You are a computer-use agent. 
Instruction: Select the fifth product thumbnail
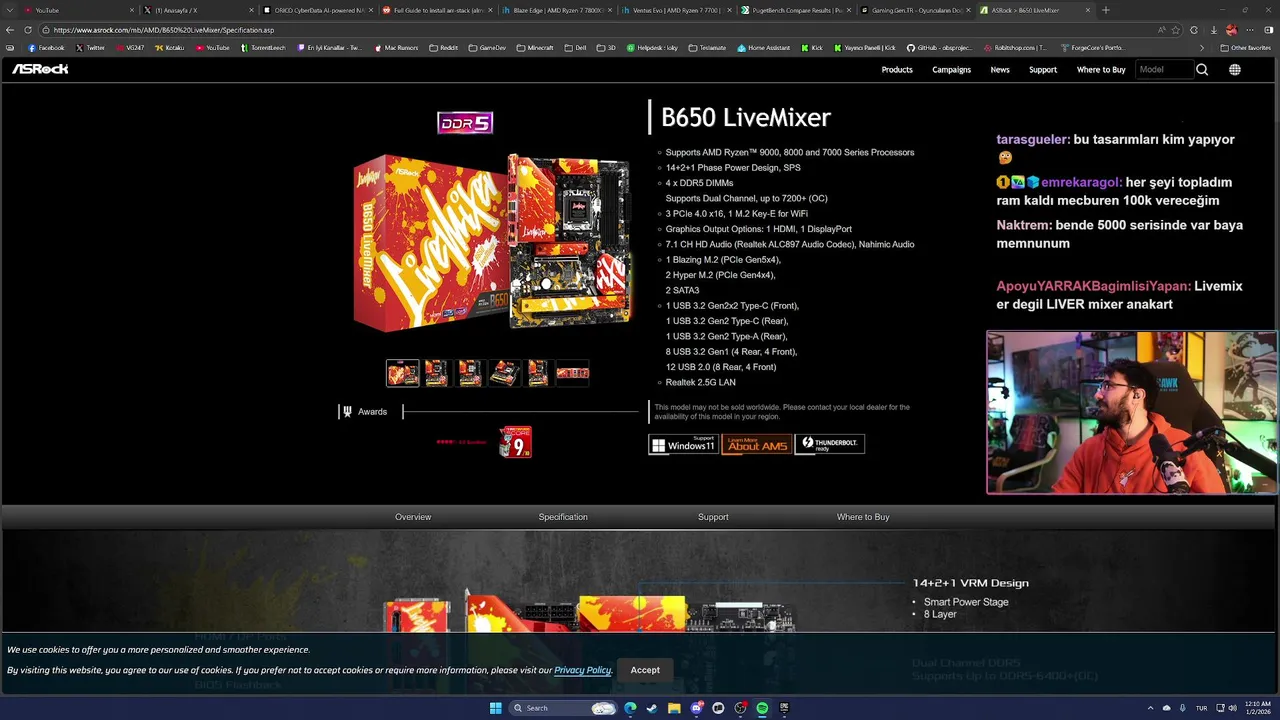tap(538, 373)
